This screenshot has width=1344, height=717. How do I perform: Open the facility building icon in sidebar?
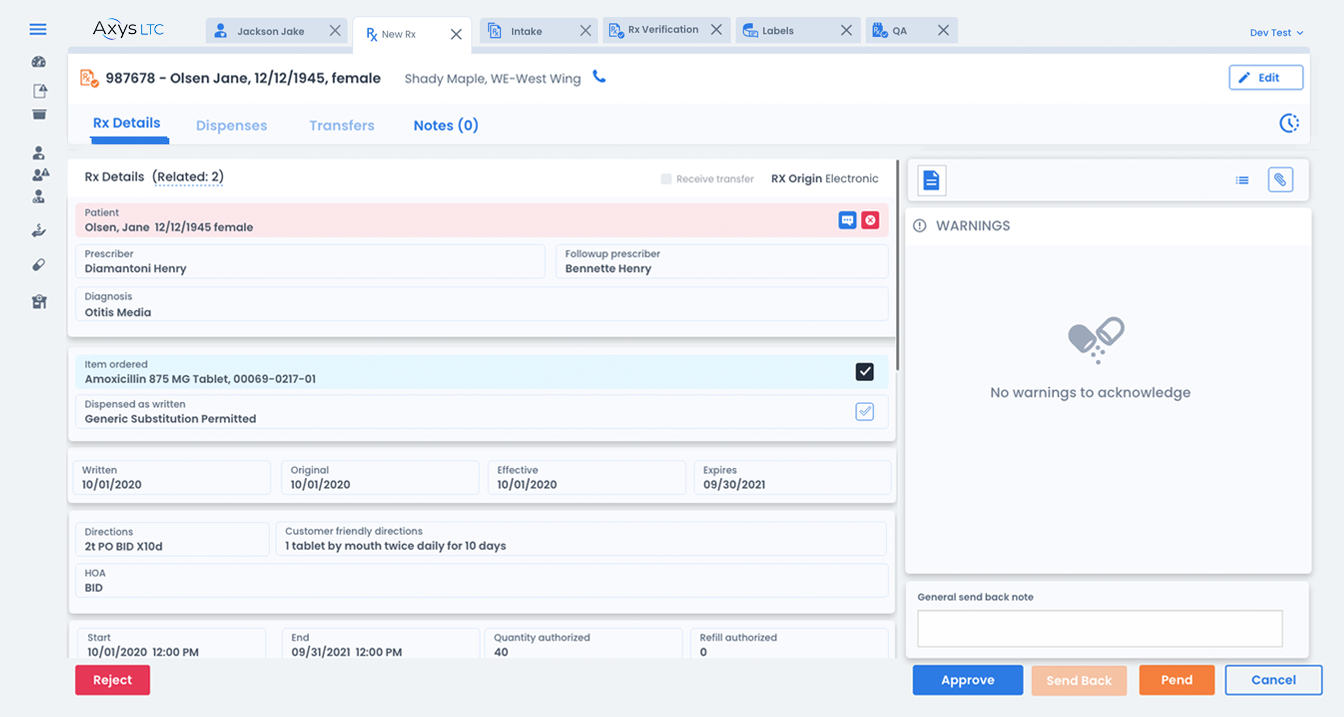(39, 301)
